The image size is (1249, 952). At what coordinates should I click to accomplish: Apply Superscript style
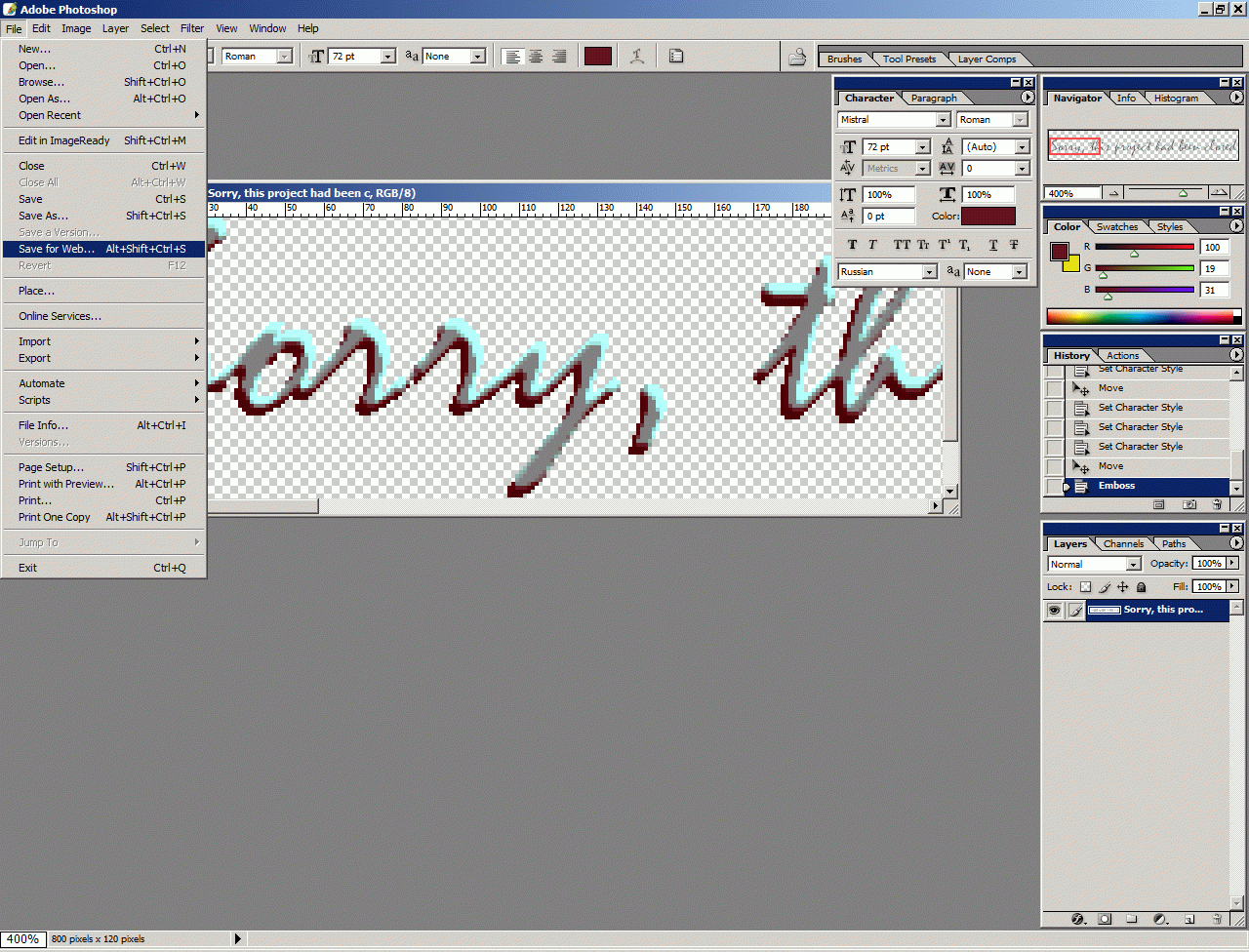[944, 245]
